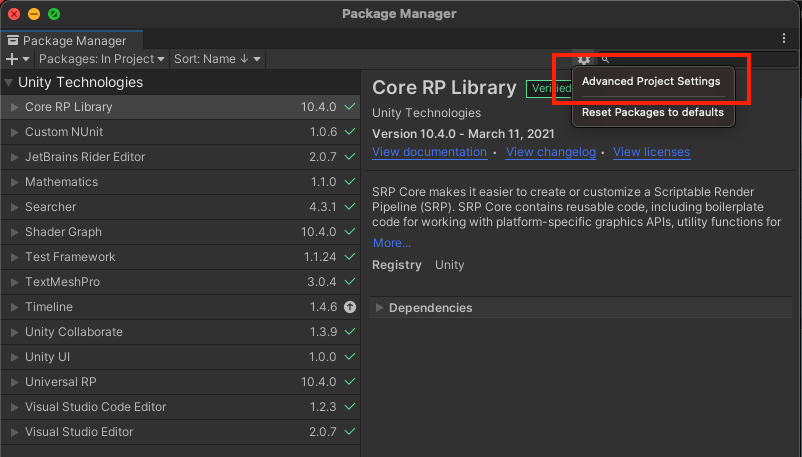Select the Unity Collaborate package row
Image resolution: width=802 pixels, height=457 pixels.
[x=180, y=332]
